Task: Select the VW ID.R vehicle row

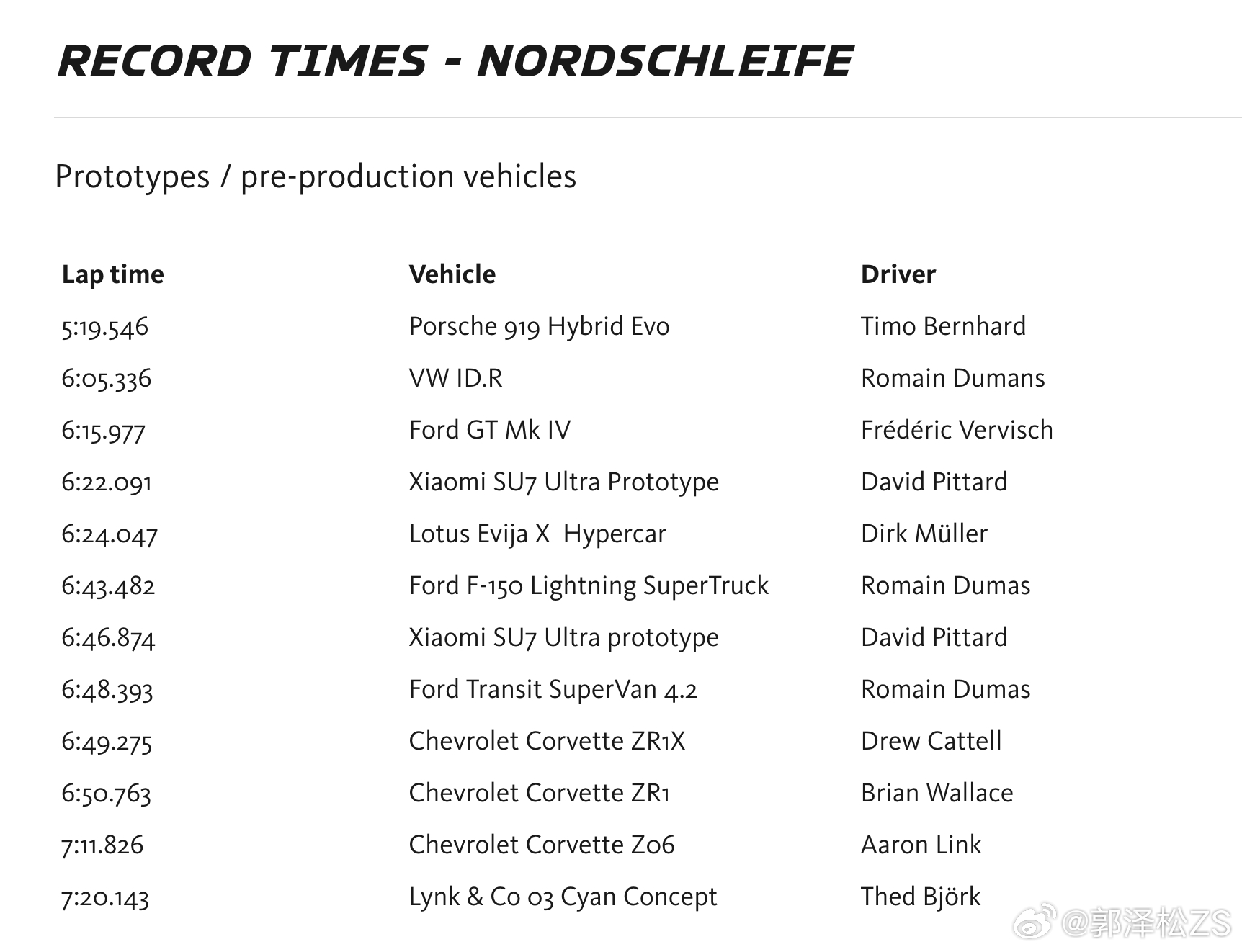Action: (455, 378)
